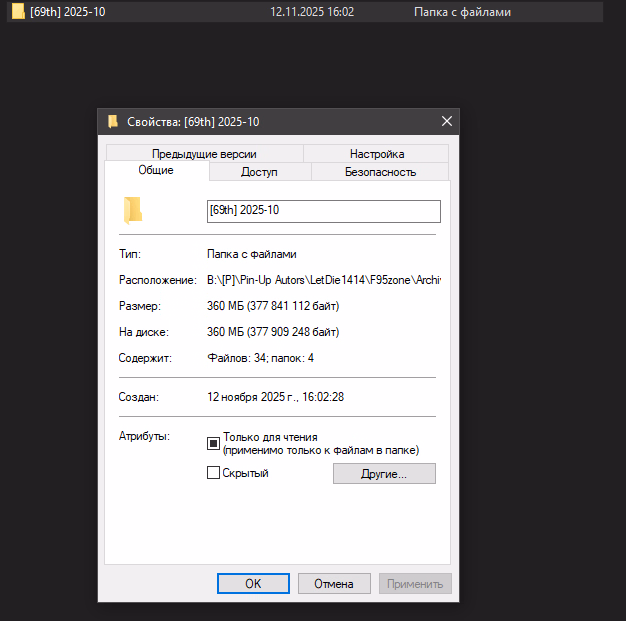The width and height of the screenshot is (626, 621).
Task: Open the "Настройка" tab
Action: coord(376,154)
